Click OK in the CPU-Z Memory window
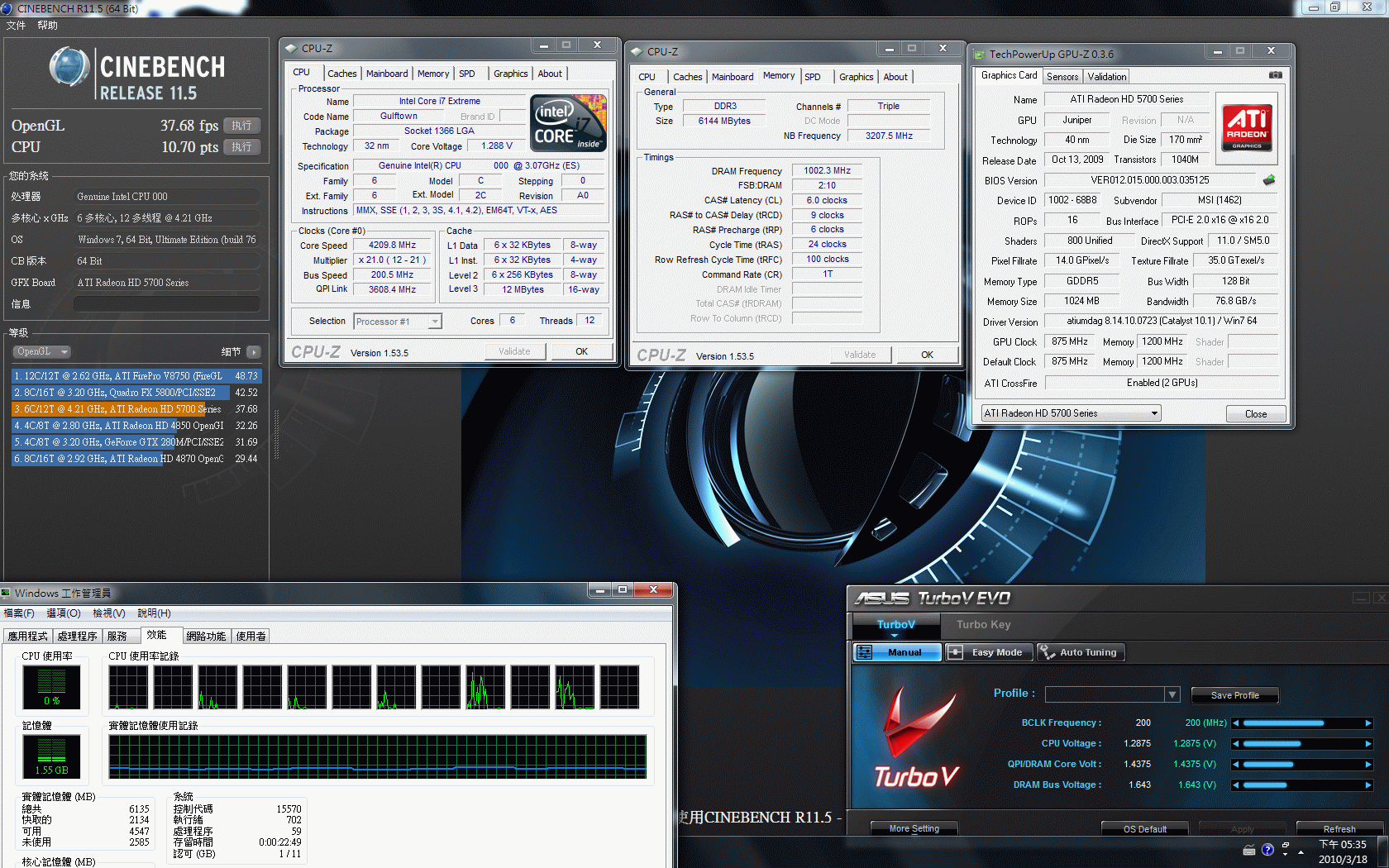 [x=928, y=355]
